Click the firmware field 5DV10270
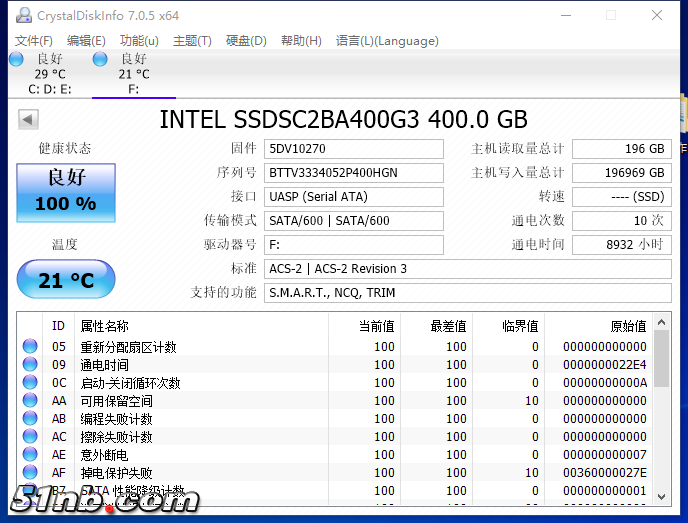688x523 pixels. (354, 149)
